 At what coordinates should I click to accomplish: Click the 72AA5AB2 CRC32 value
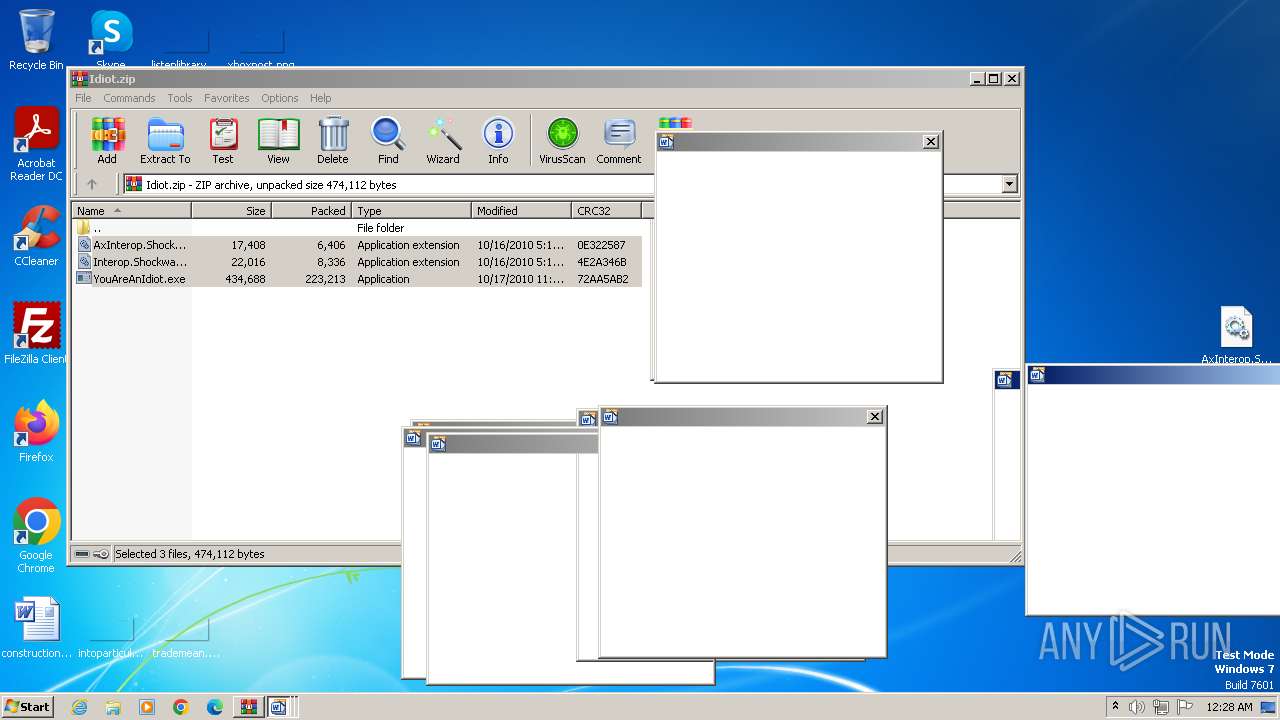click(x=602, y=279)
